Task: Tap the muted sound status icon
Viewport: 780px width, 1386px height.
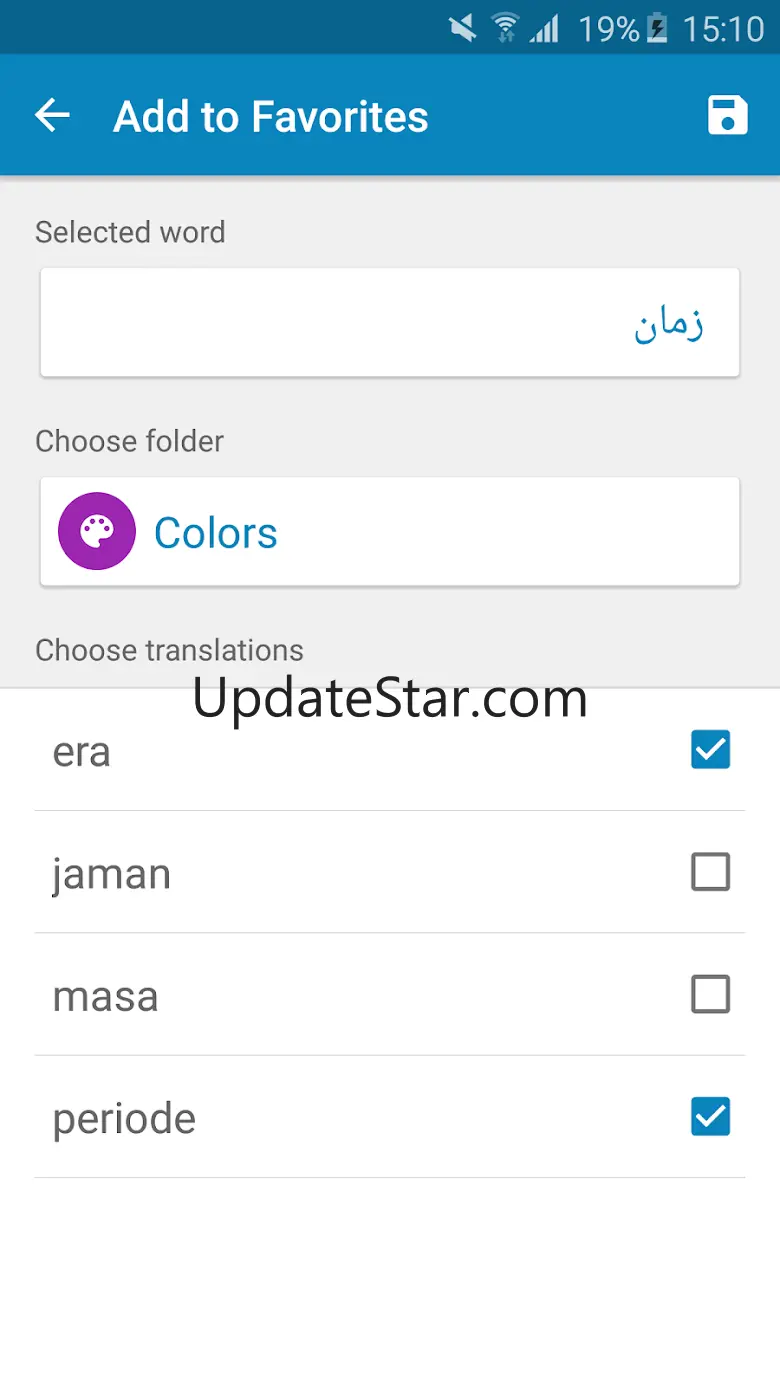Action: pyautogui.click(x=463, y=28)
